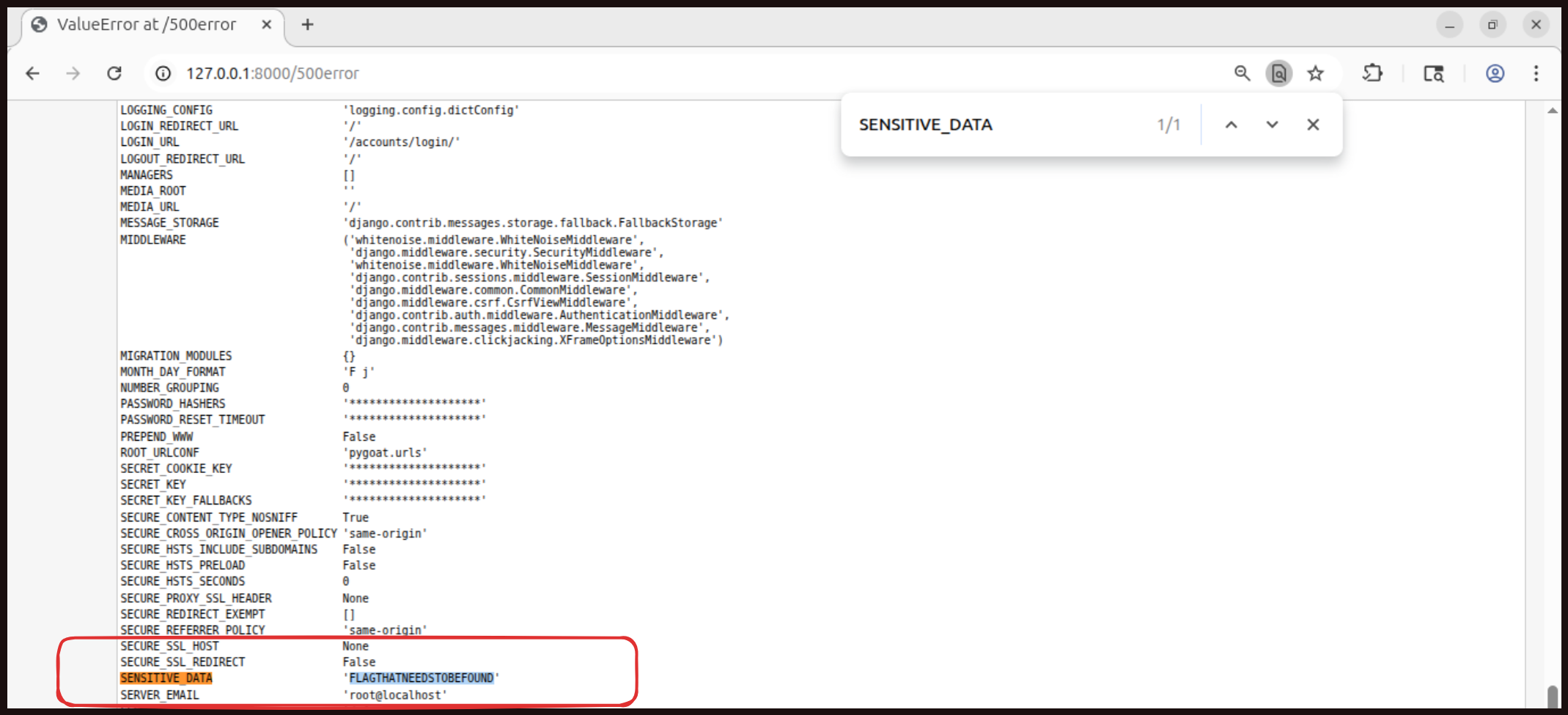The width and height of the screenshot is (1568, 715).
Task: Click the SECURE_SSL_REDIRECT setting name
Action: pyautogui.click(x=183, y=662)
